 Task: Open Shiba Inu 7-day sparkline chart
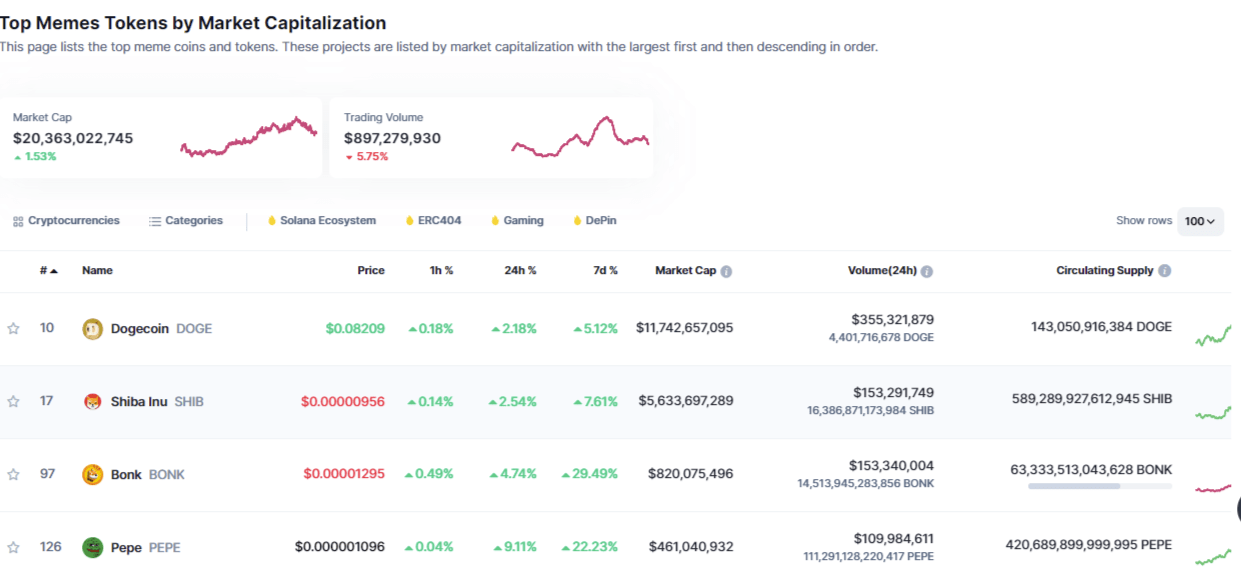pyautogui.click(x=1213, y=412)
